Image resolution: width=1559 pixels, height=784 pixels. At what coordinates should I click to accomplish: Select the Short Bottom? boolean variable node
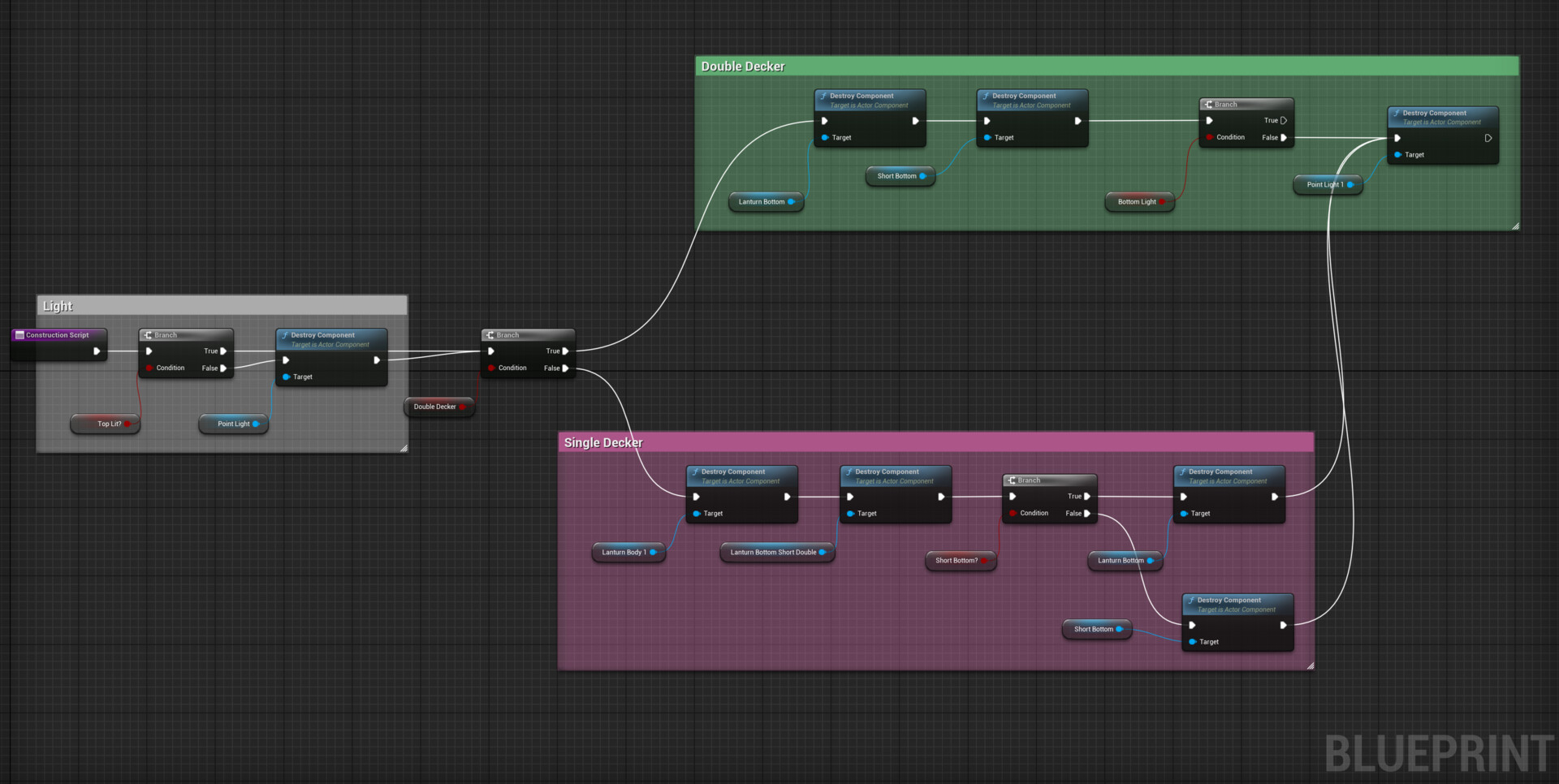(x=961, y=561)
